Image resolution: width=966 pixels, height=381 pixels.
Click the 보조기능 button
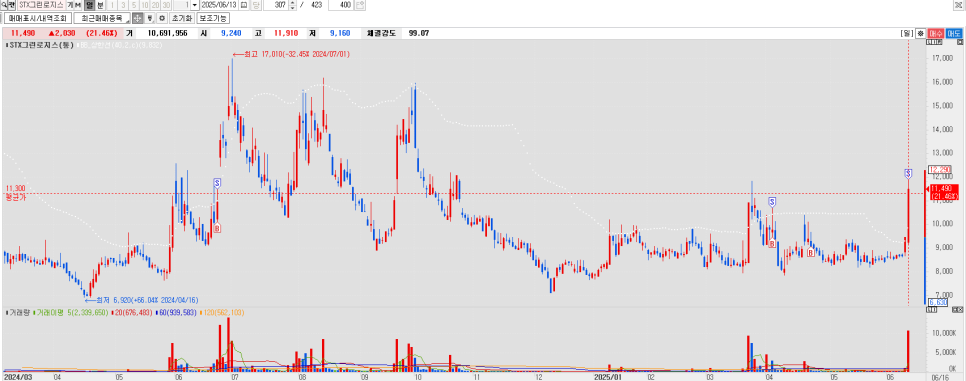(213, 18)
